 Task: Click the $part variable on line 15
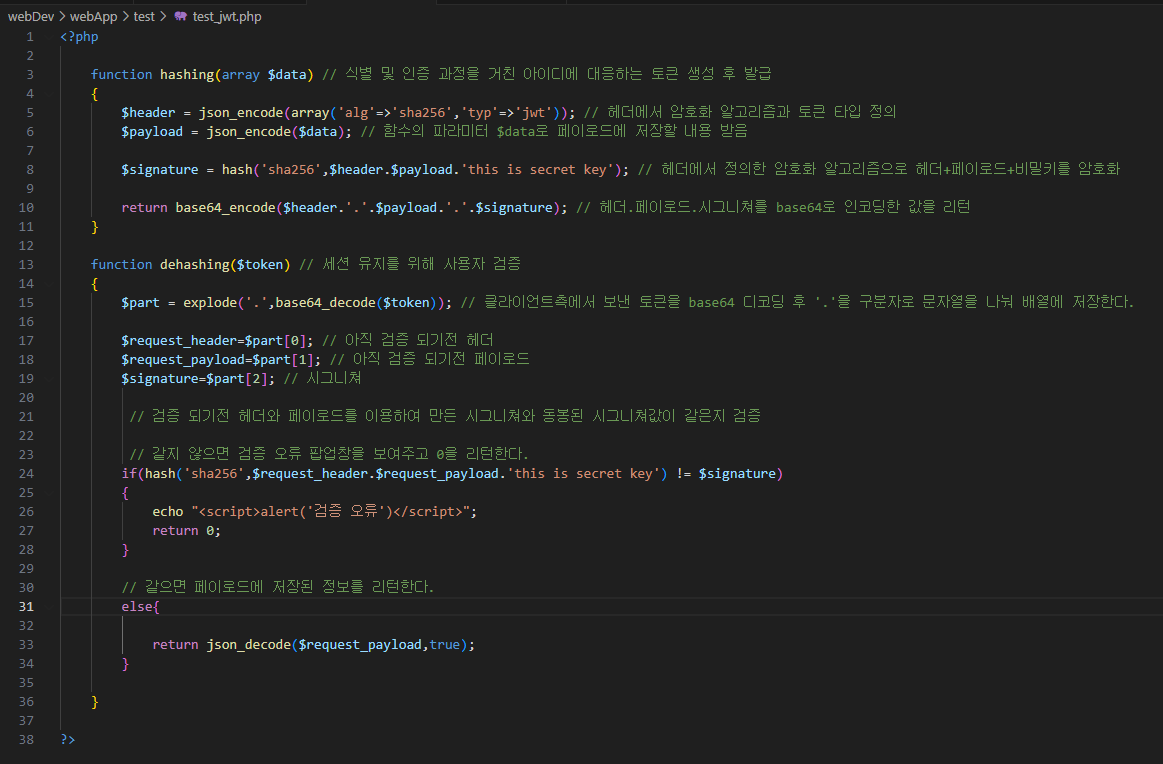point(140,303)
